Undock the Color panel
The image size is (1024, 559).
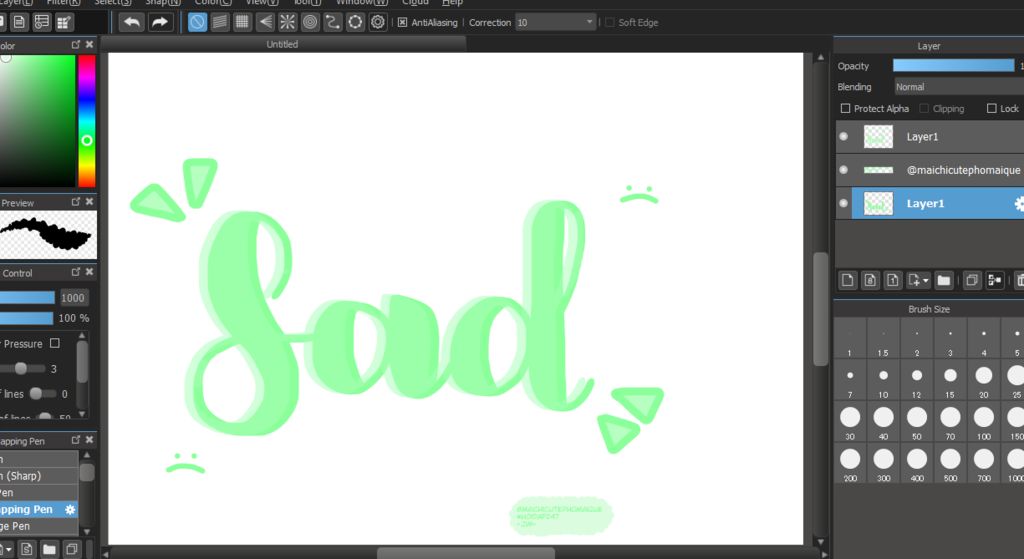[x=76, y=44]
